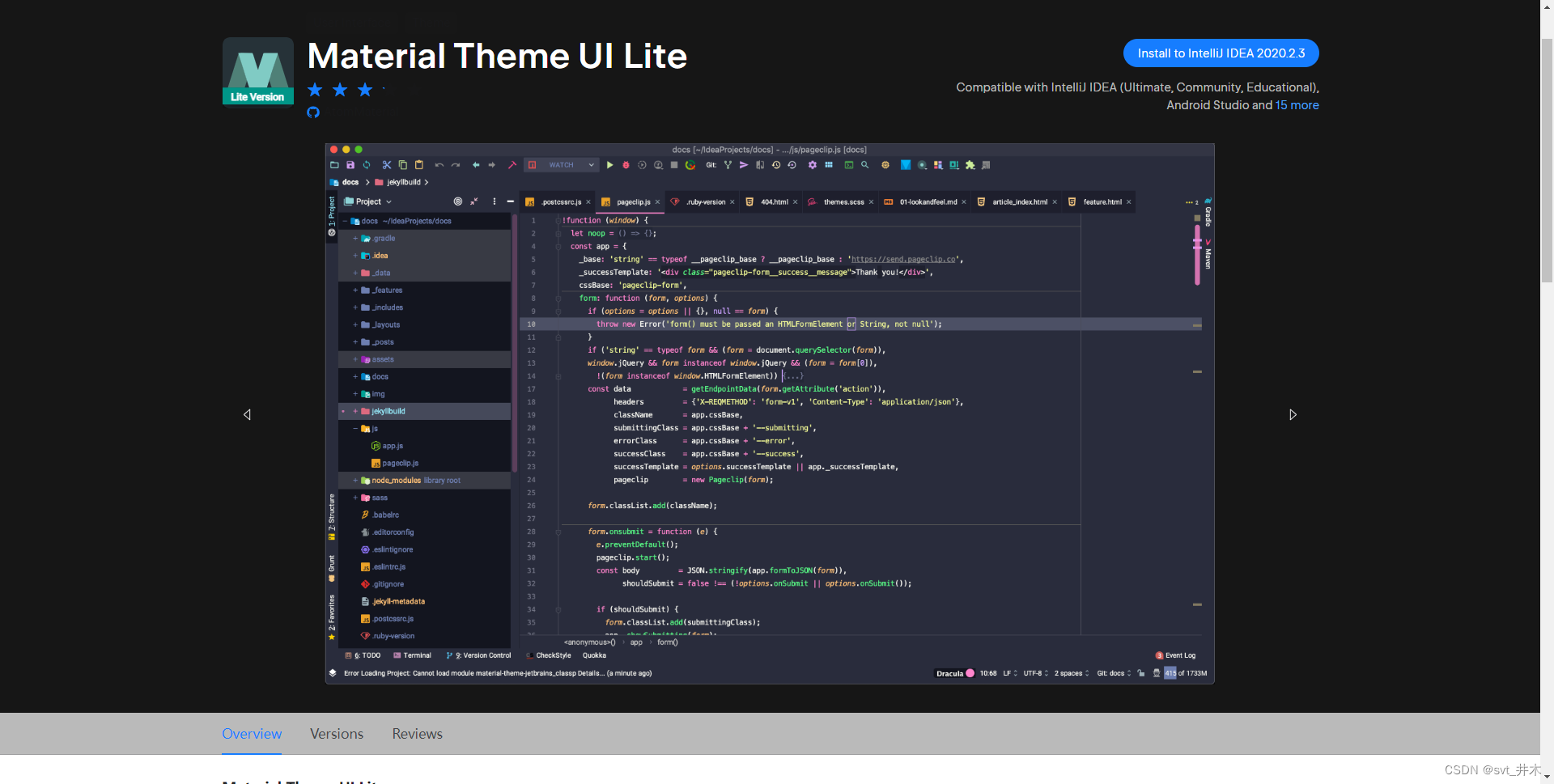Viewport: 1554px width, 784px height.
Task: Click the Stop square icon in toolbar
Action: click(x=674, y=165)
